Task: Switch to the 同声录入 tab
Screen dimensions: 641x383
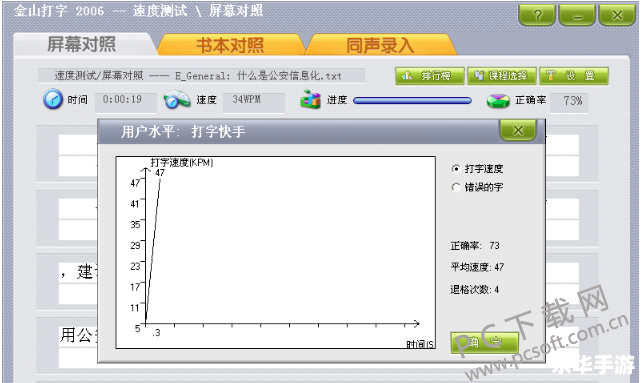Action: coord(380,45)
